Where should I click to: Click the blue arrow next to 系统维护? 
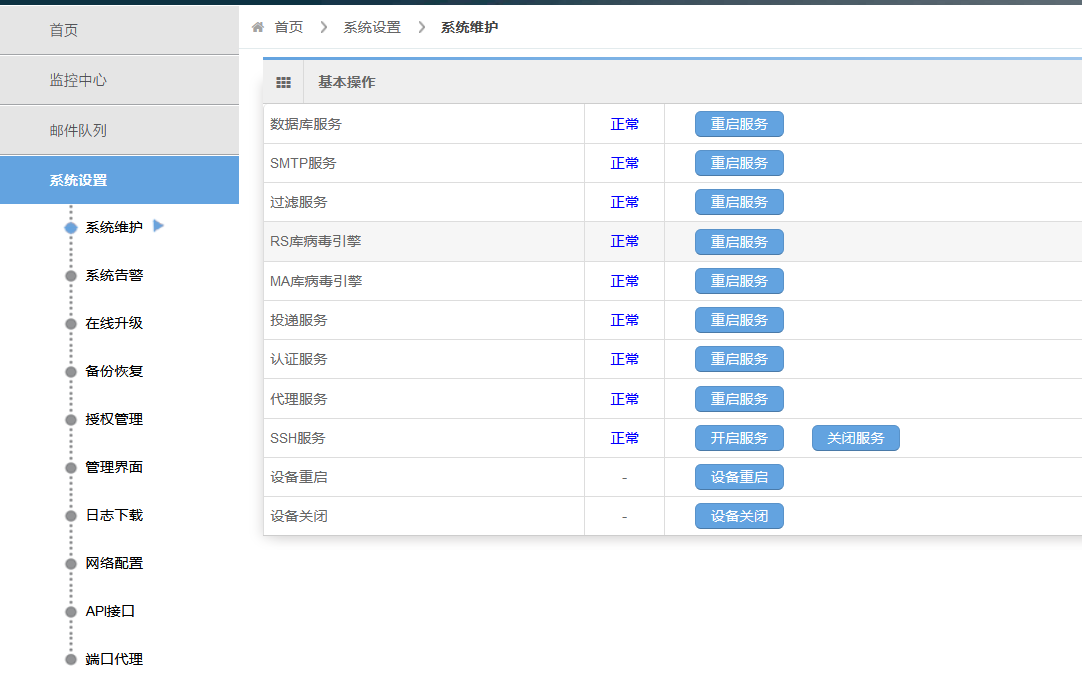[x=158, y=226]
